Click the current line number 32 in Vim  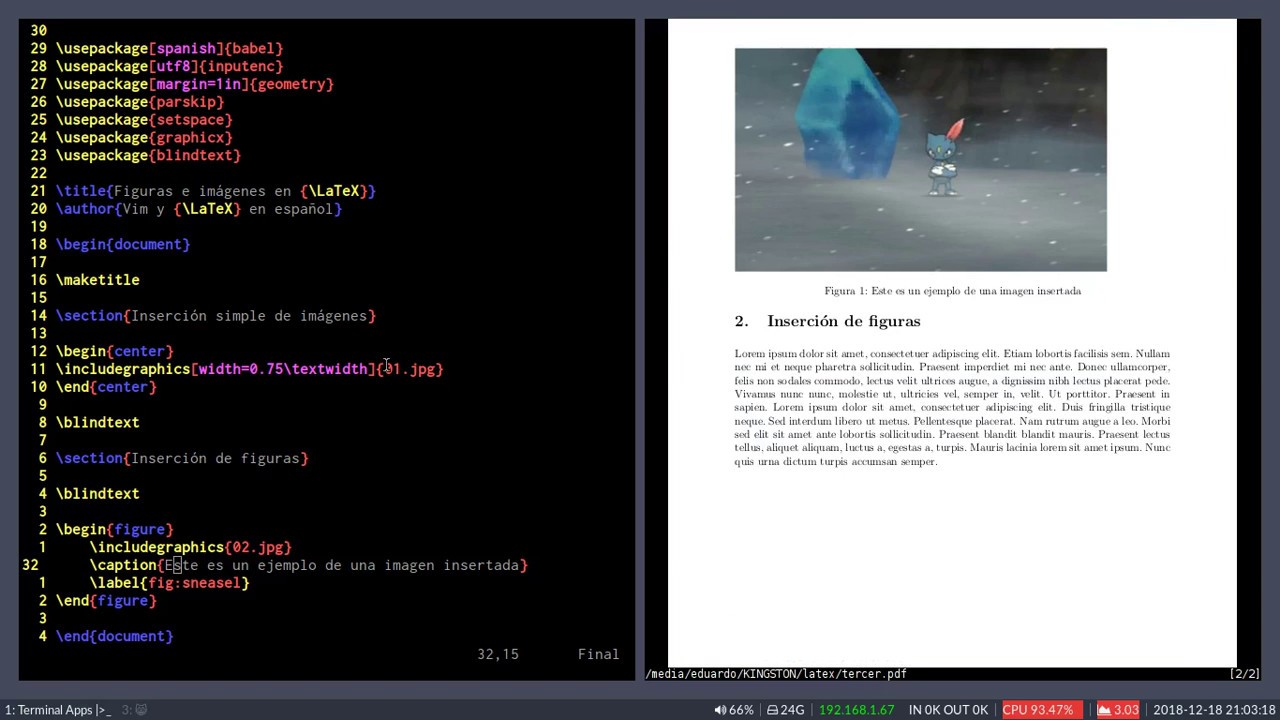30,565
